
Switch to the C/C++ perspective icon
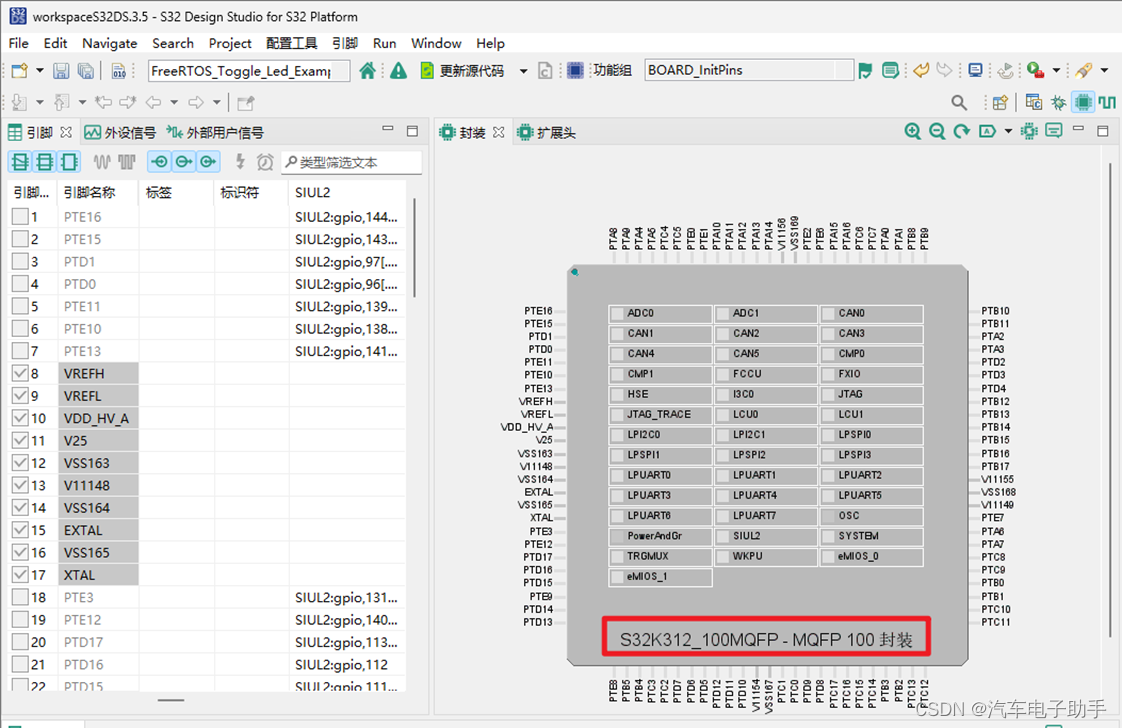1033,102
